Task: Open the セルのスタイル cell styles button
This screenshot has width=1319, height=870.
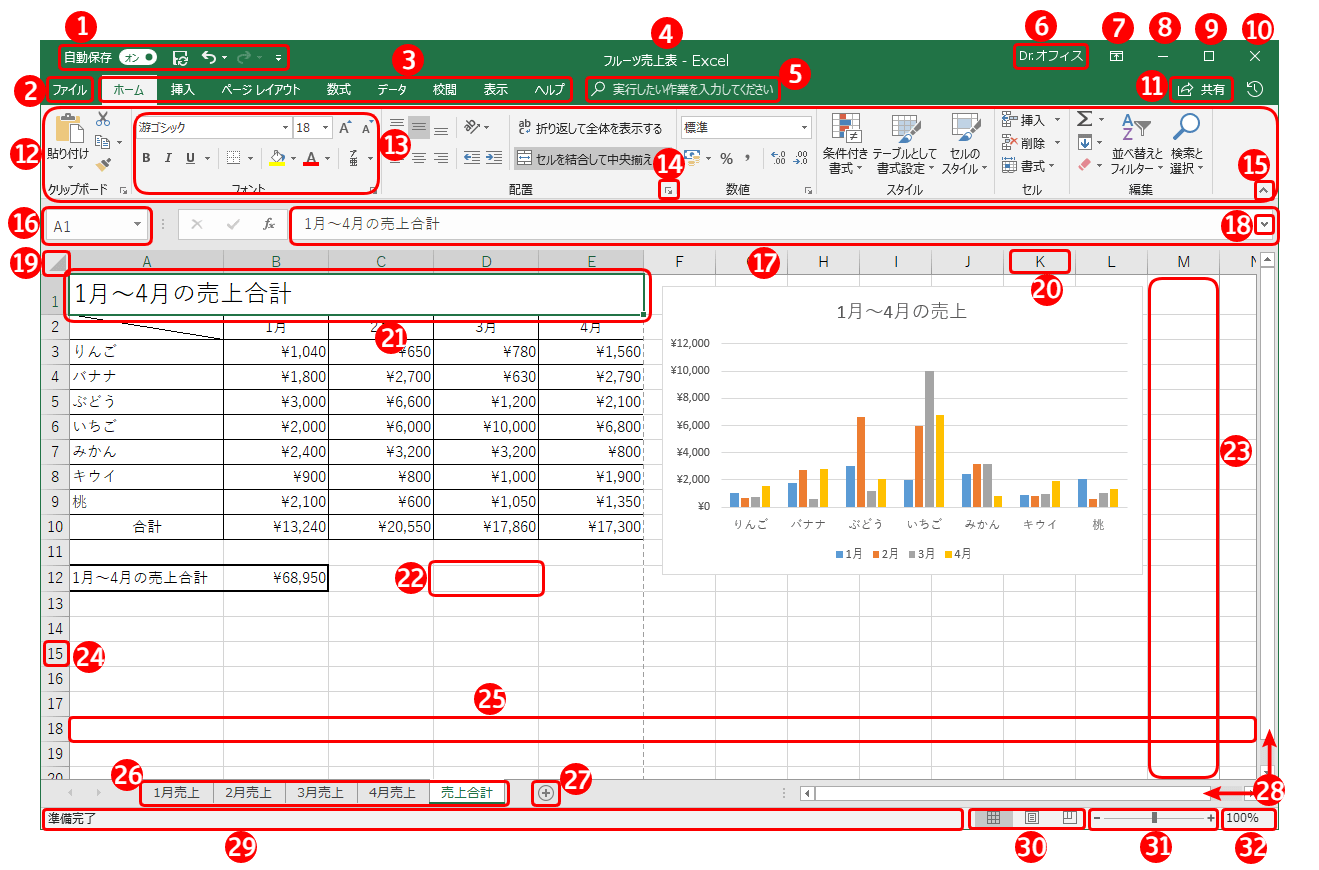Action: (x=965, y=144)
